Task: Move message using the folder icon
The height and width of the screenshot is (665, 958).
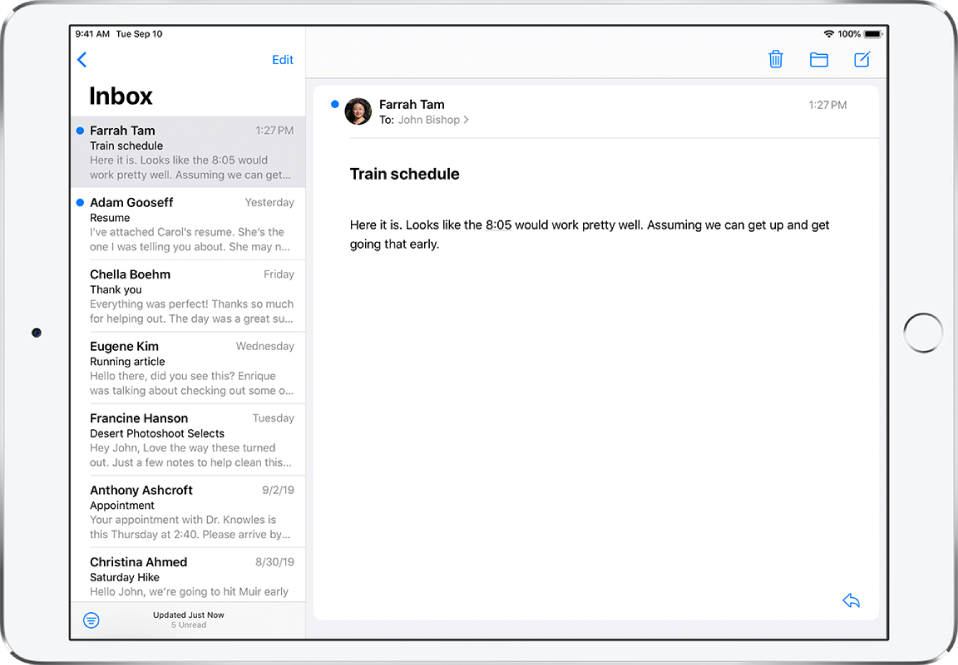Action: click(x=819, y=59)
